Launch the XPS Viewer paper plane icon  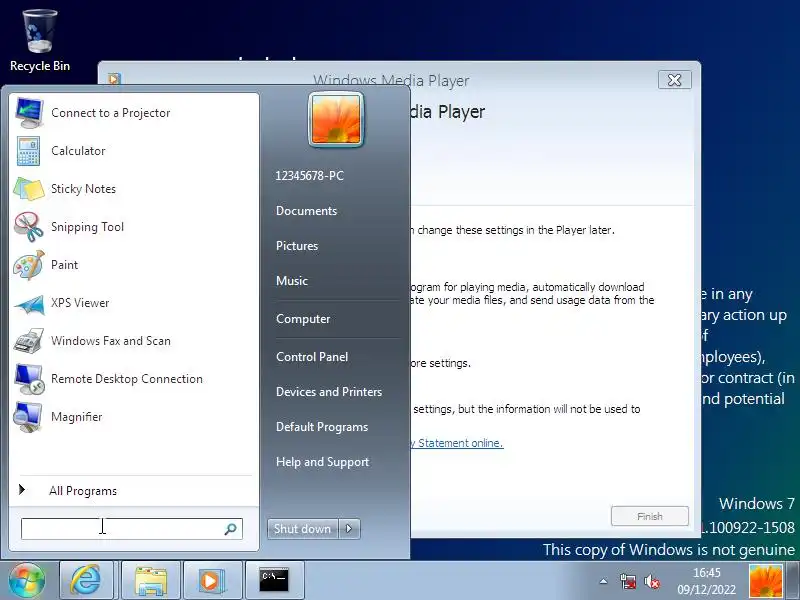click(29, 303)
